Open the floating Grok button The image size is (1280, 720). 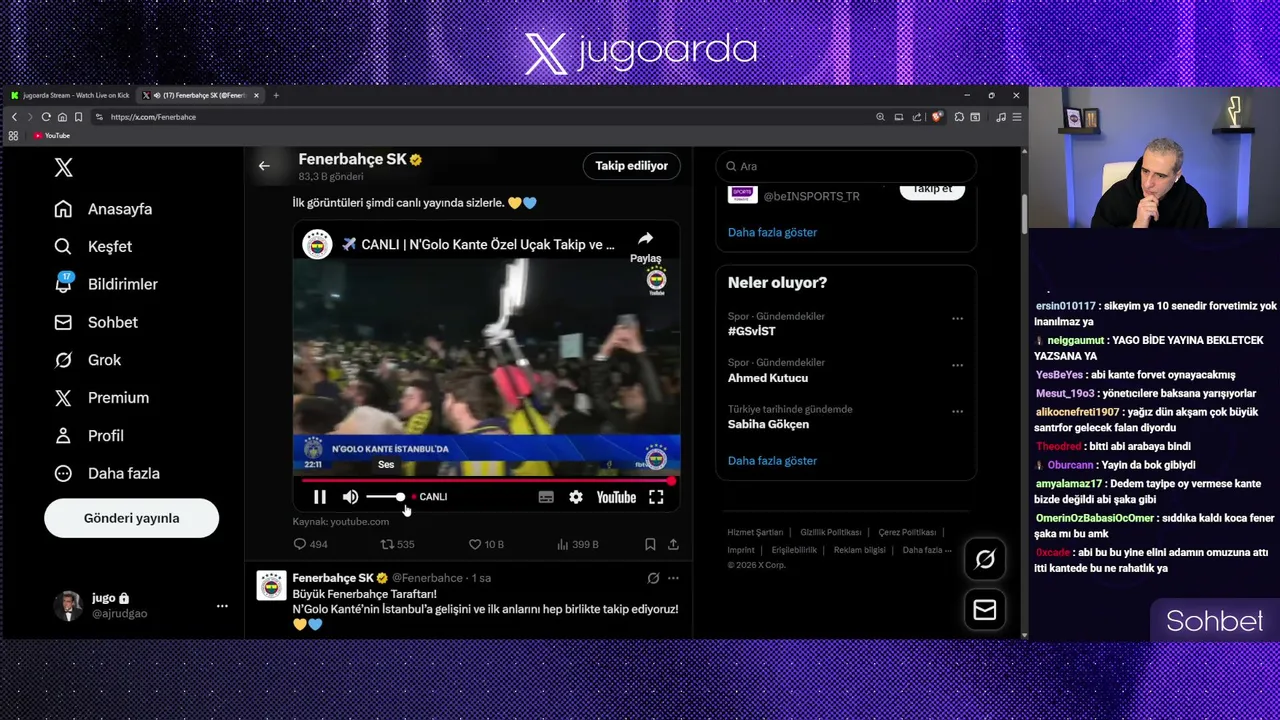coord(984,560)
